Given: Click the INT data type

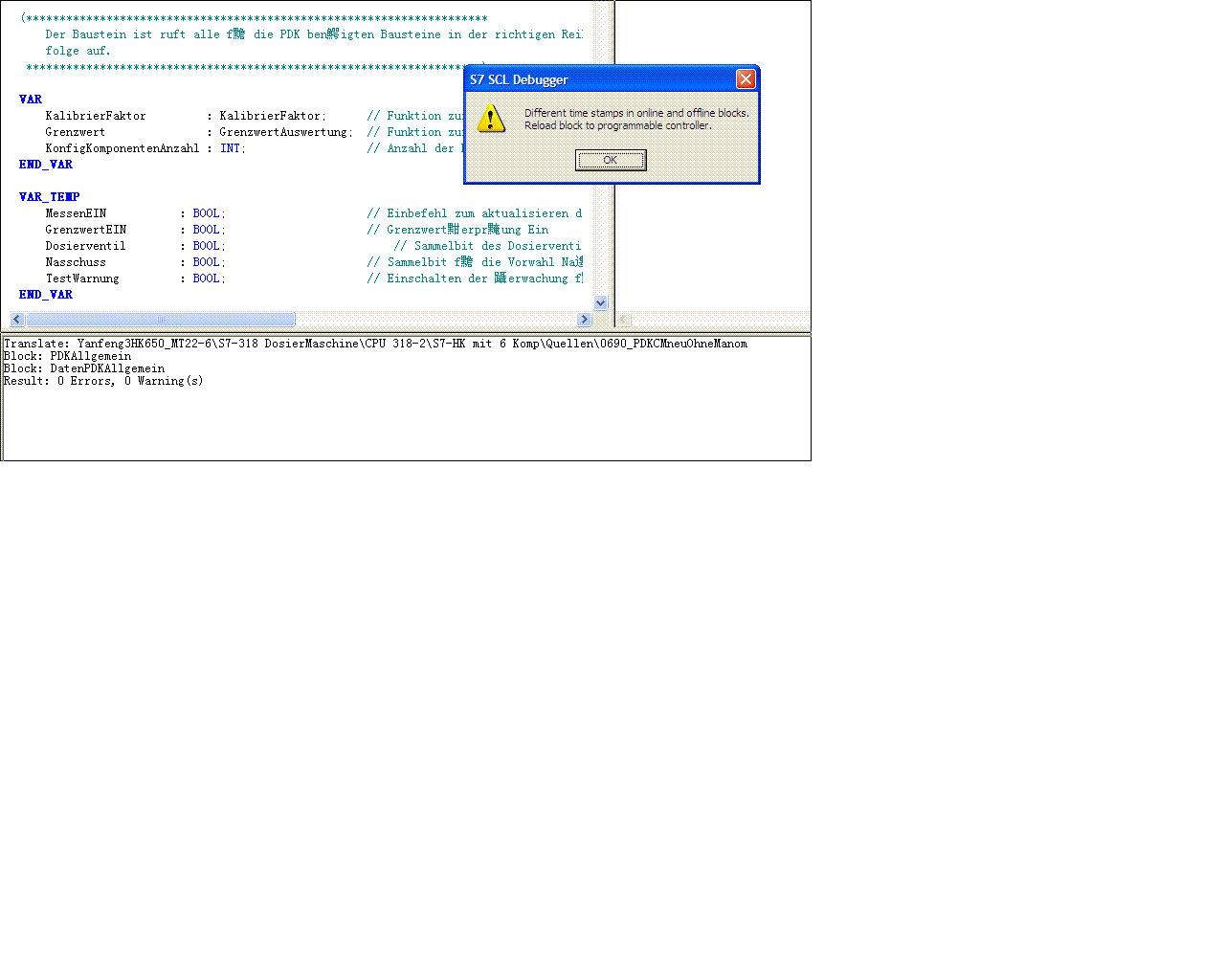Looking at the screenshot, I should (231, 148).
